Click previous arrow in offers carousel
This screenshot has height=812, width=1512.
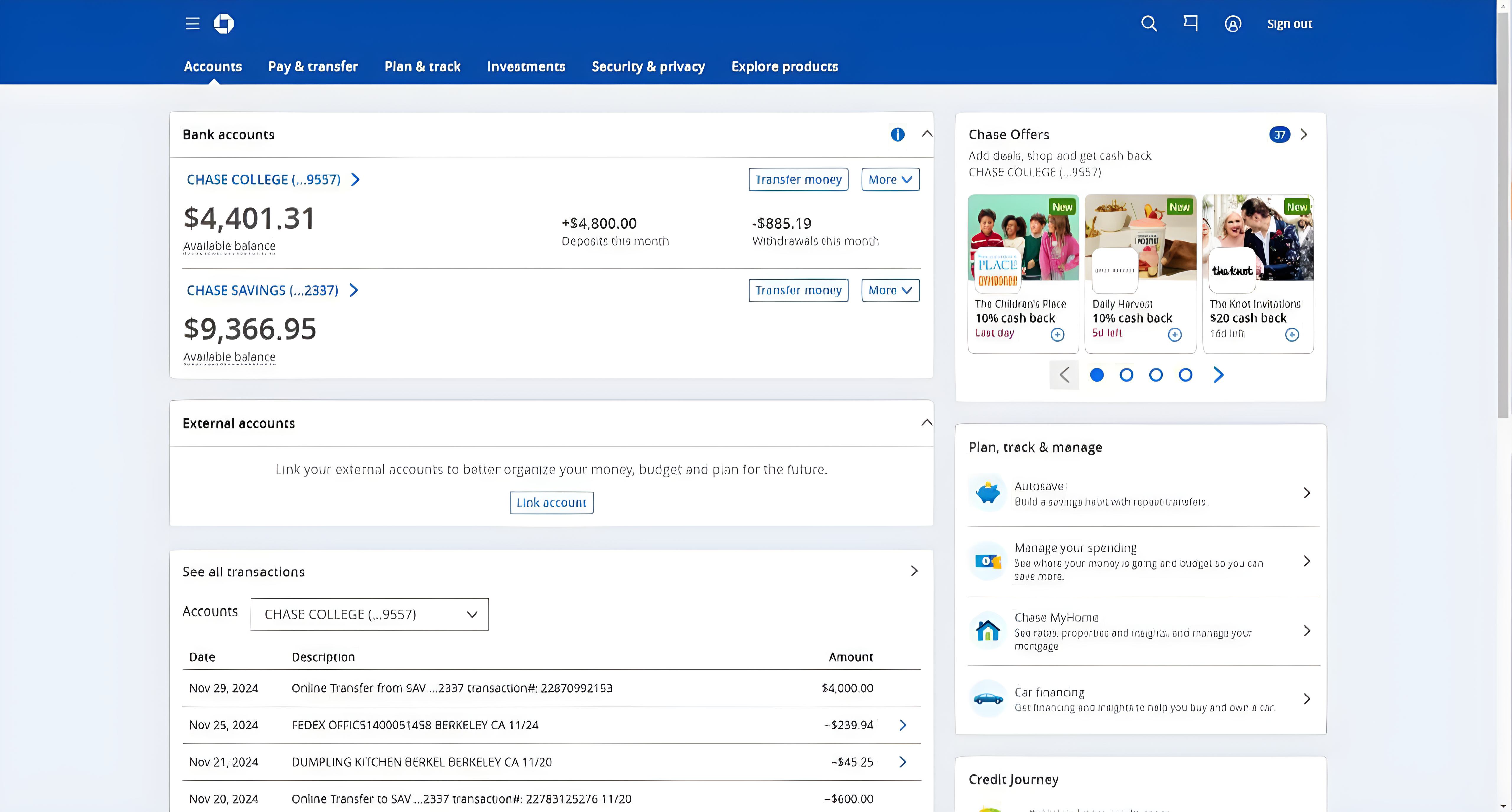(x=1064, y=375)
